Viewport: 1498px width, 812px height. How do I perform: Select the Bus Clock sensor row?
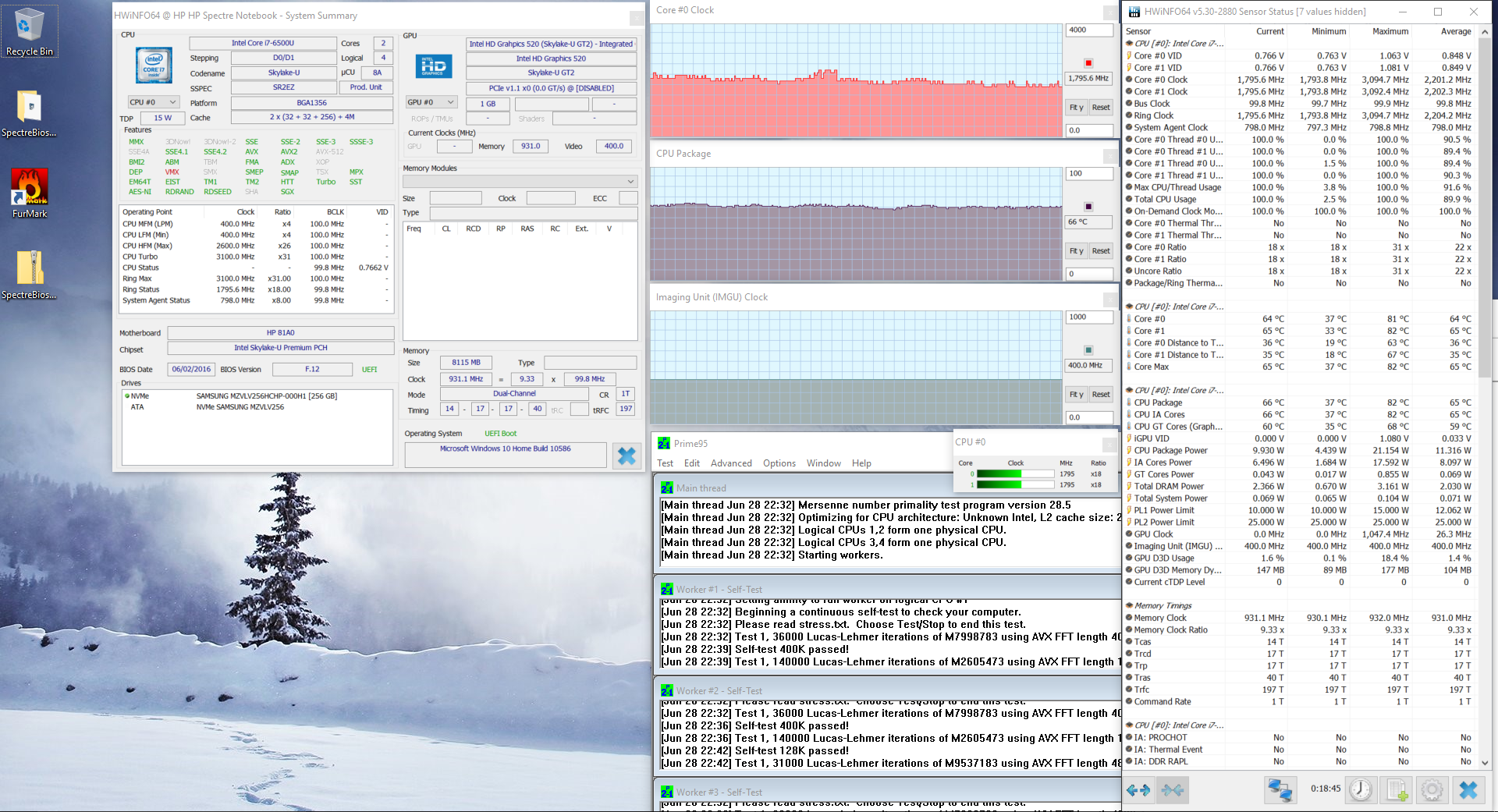pyautogui.click(x=1299, y=104)
